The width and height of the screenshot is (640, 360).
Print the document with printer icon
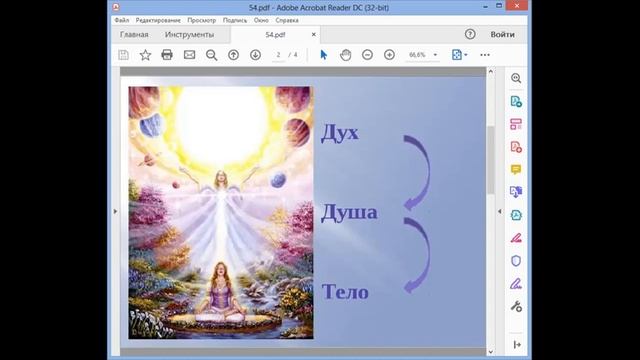coord(167,55)
